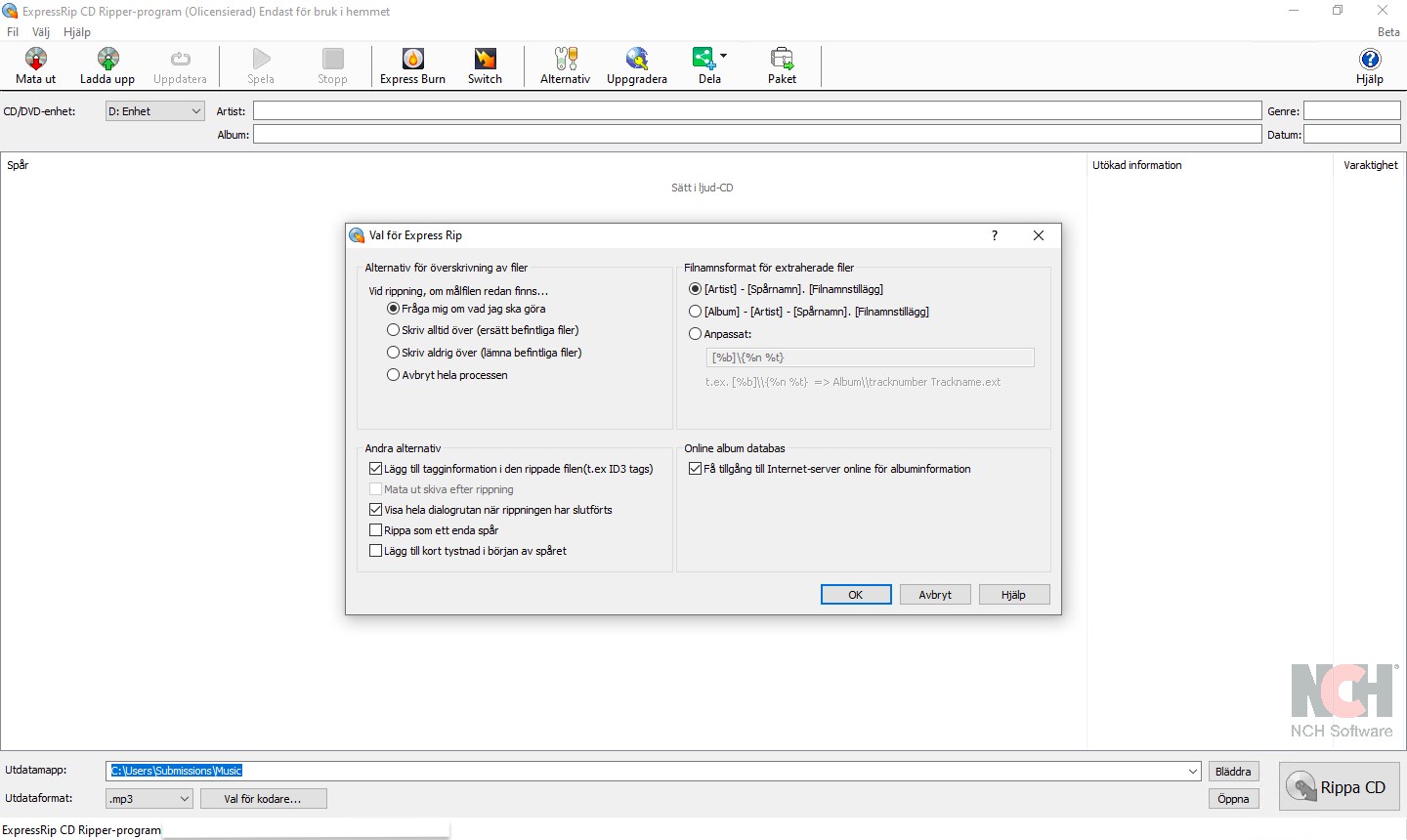Open the .mp3 output format dropdown
1407x840 pixels.
click(149, 799)
